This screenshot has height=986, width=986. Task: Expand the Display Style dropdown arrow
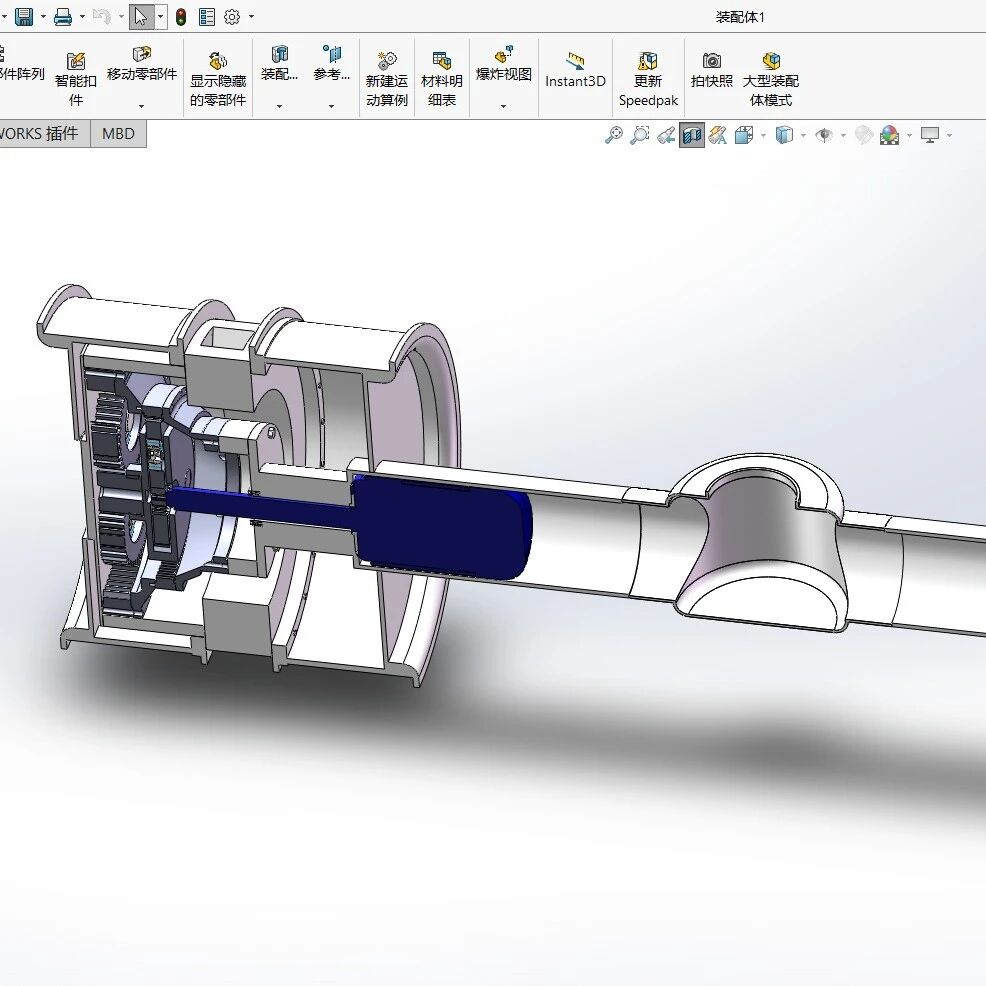[x=804, y=135]
